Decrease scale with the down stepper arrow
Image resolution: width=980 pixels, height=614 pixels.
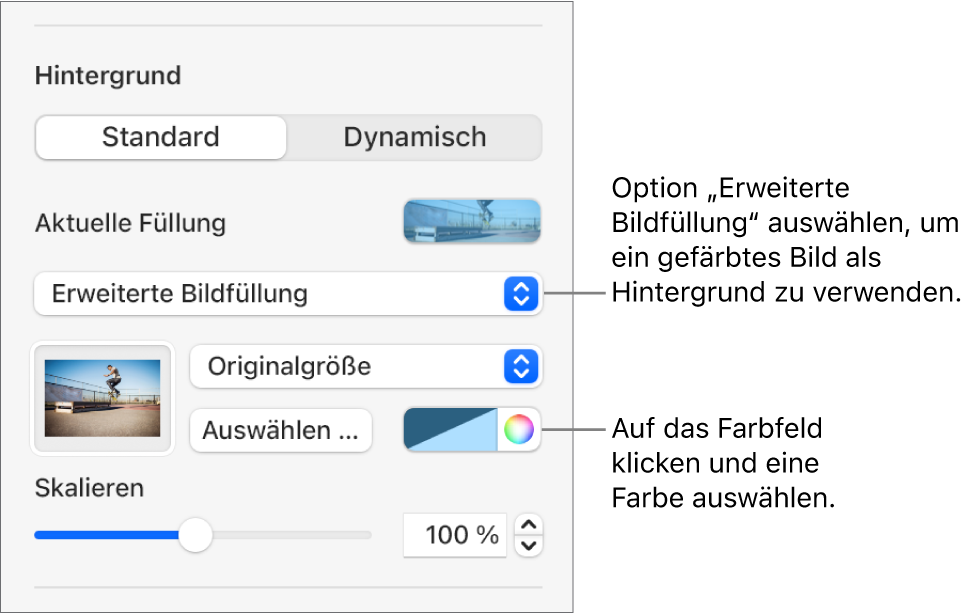[530, 545]
